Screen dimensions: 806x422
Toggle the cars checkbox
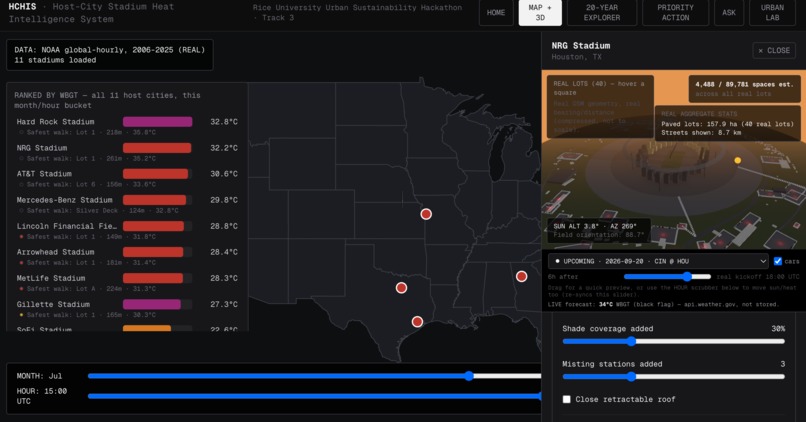(778, 261)
